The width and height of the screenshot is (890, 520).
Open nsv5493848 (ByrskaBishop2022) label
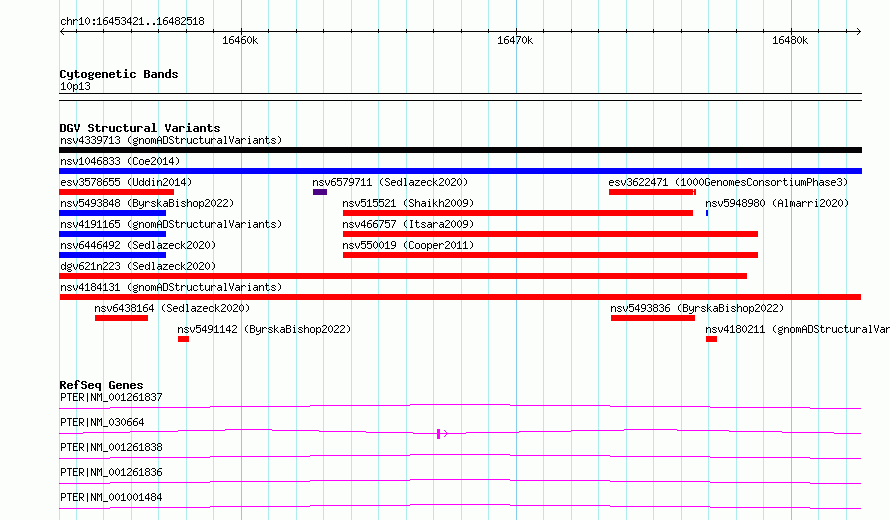(147, 203)
